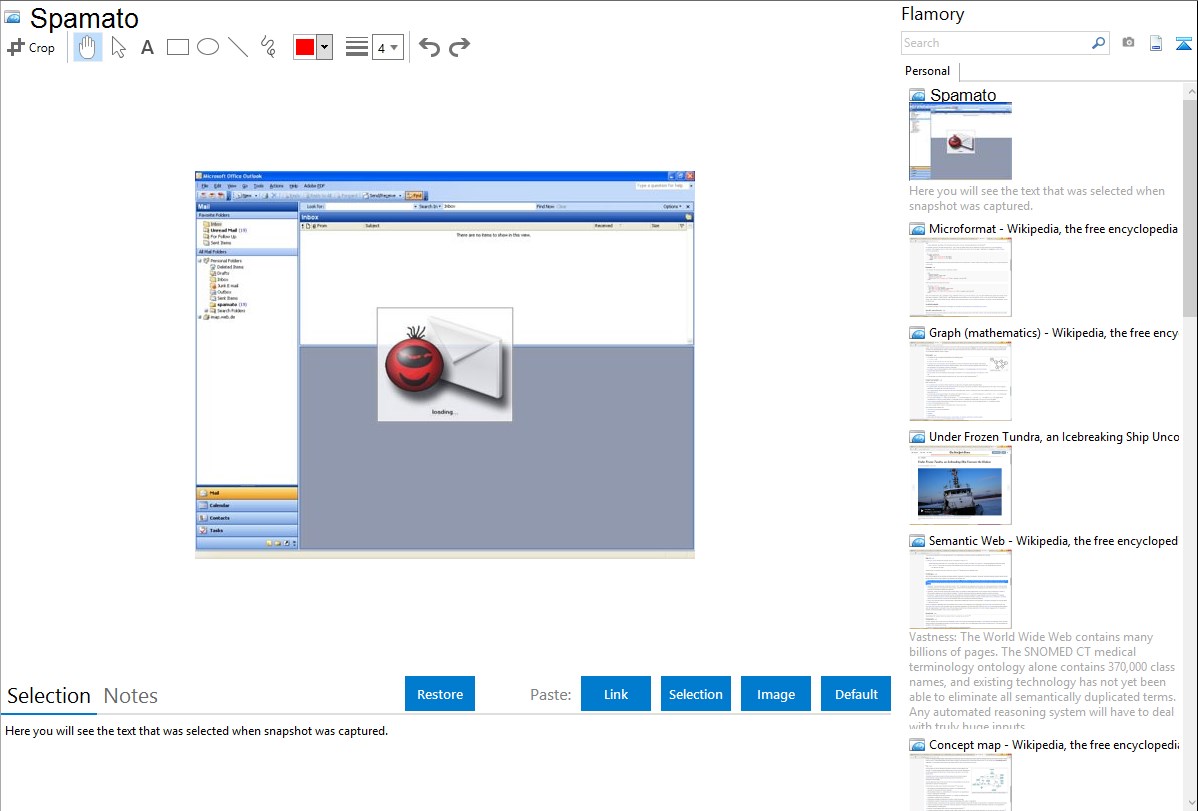Click the red color swatch

(x=305, y=47)
